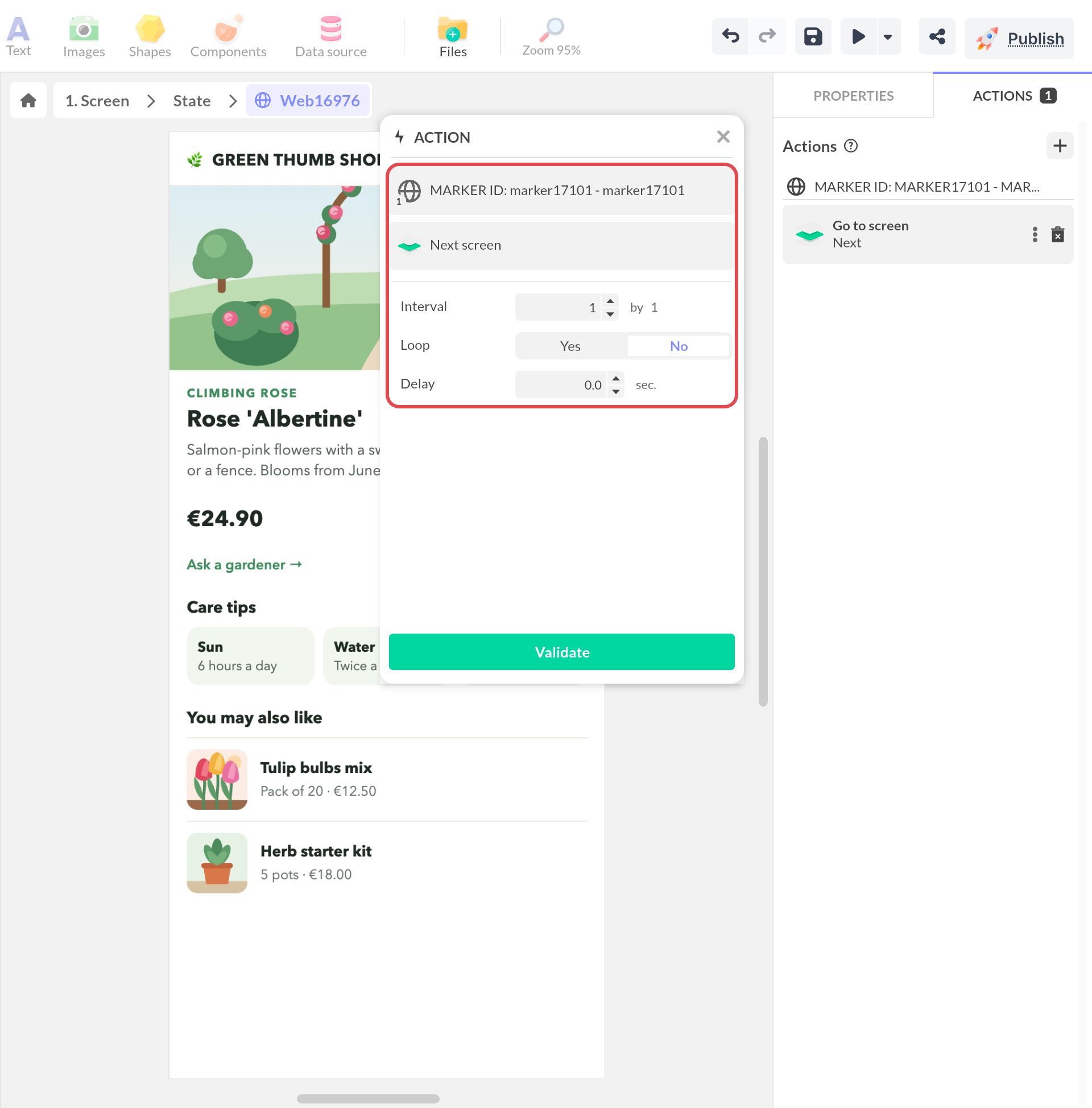Click the Zoom 95% magnifier

coord(551,37)
